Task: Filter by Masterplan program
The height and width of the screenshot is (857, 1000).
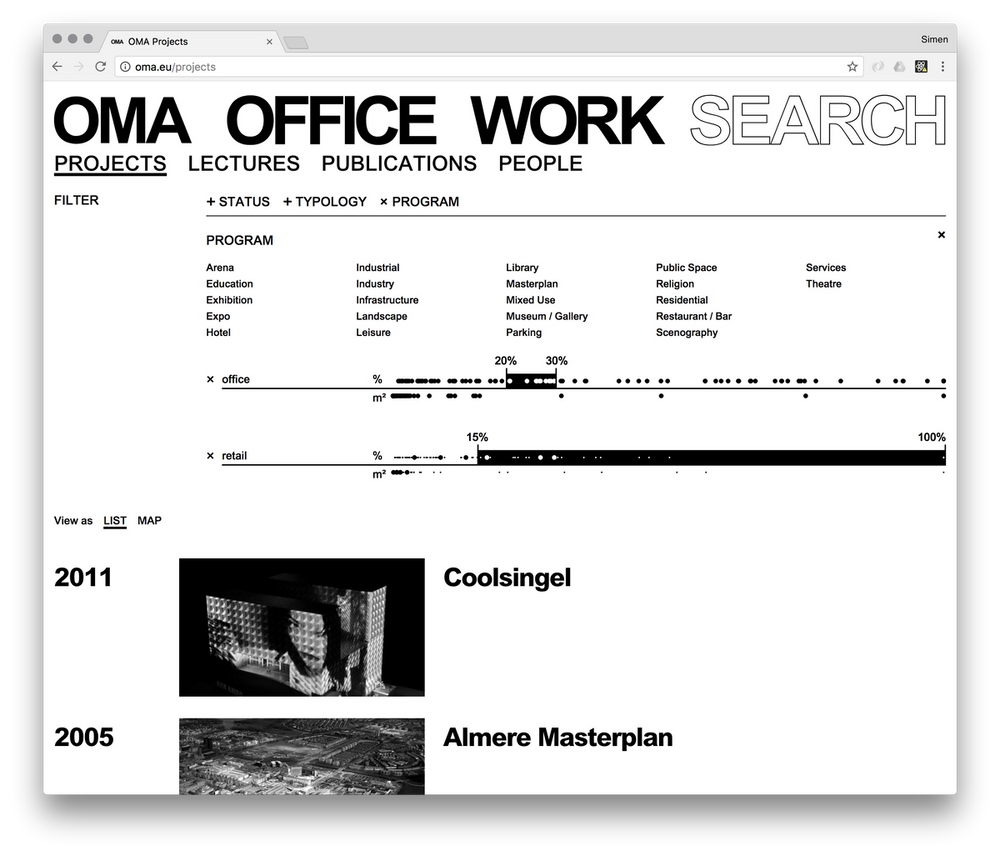Action: point(532,284)
